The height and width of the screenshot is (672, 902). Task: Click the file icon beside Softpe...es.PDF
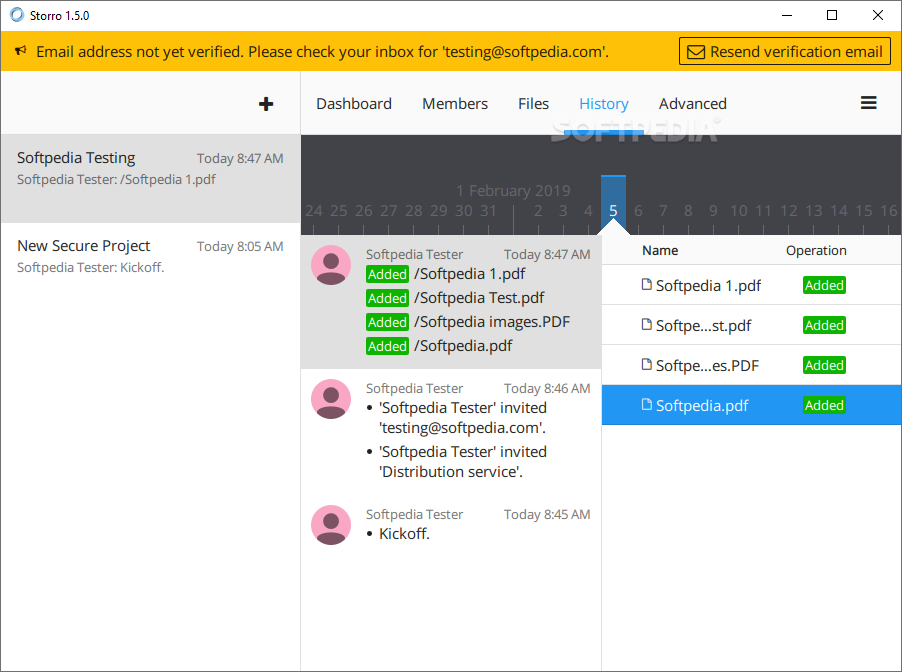[x=647, y=364]
